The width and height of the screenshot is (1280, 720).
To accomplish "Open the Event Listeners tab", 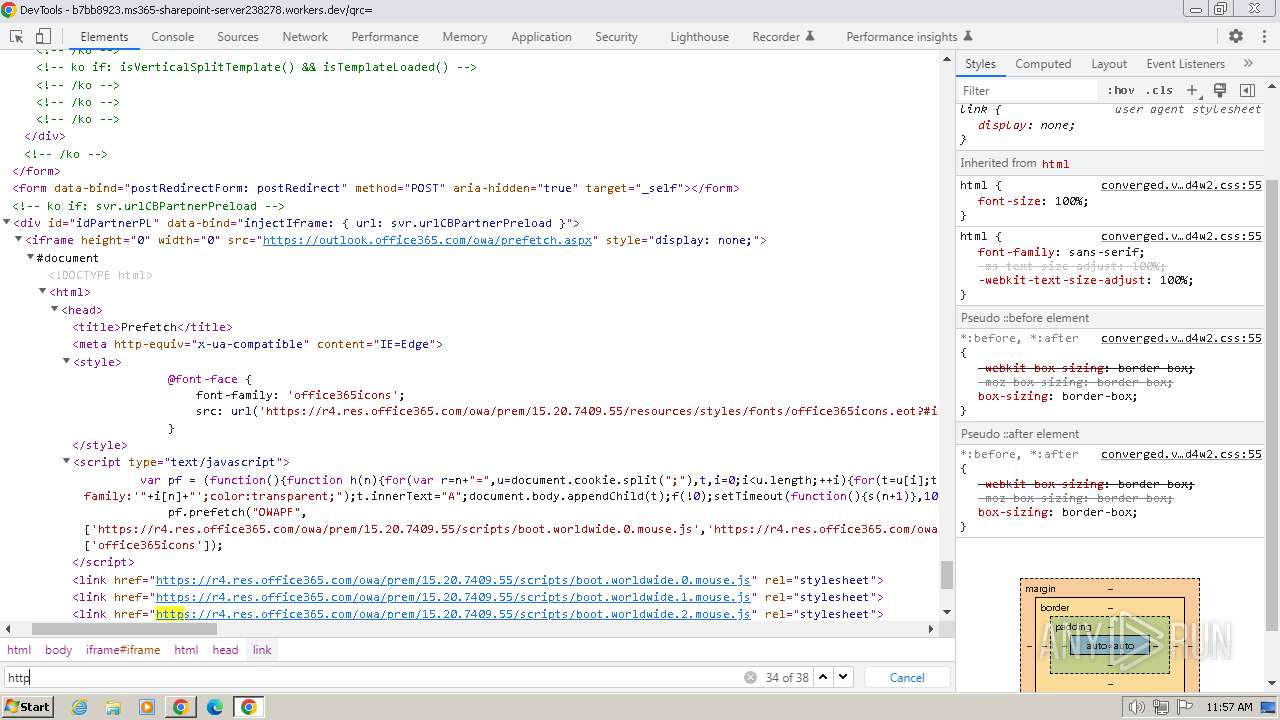I will 1185,63.
